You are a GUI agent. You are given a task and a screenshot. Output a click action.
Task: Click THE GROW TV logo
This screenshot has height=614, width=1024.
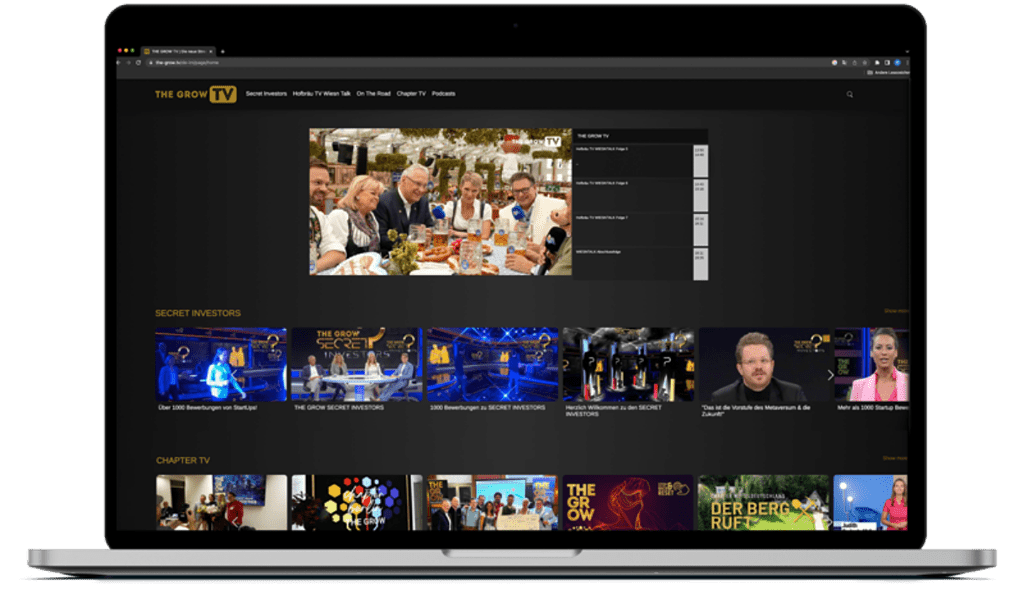195,94
